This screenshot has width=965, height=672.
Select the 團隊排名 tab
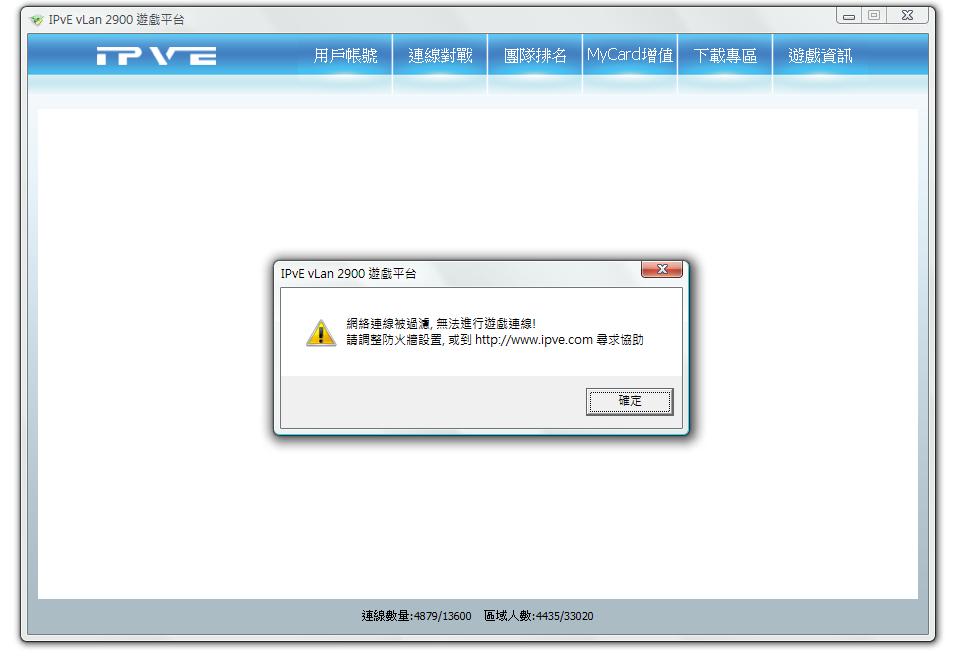point(535,56)
